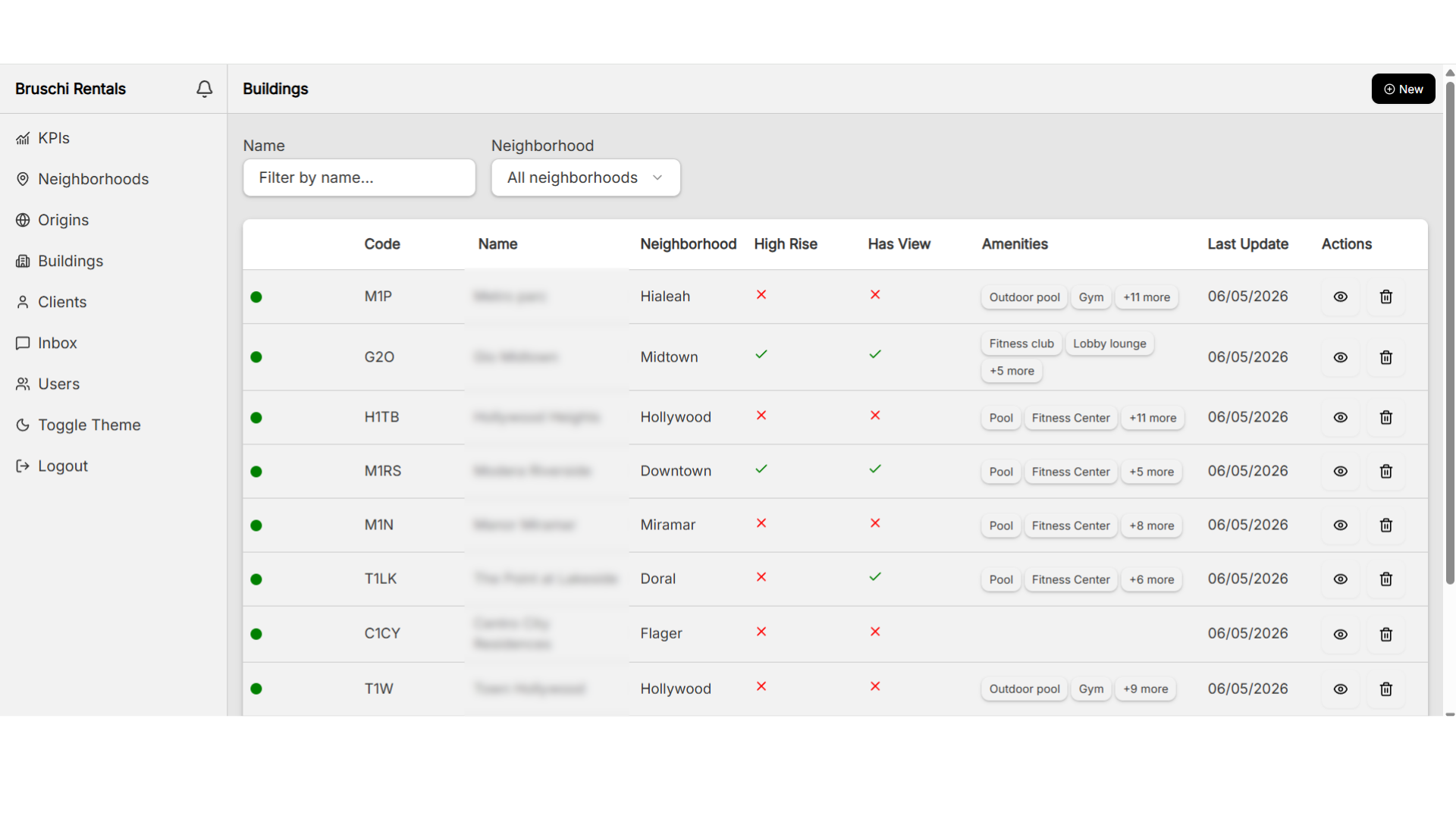
Task: Click the Inbox message icon
Action: click(x=23, y=343)
